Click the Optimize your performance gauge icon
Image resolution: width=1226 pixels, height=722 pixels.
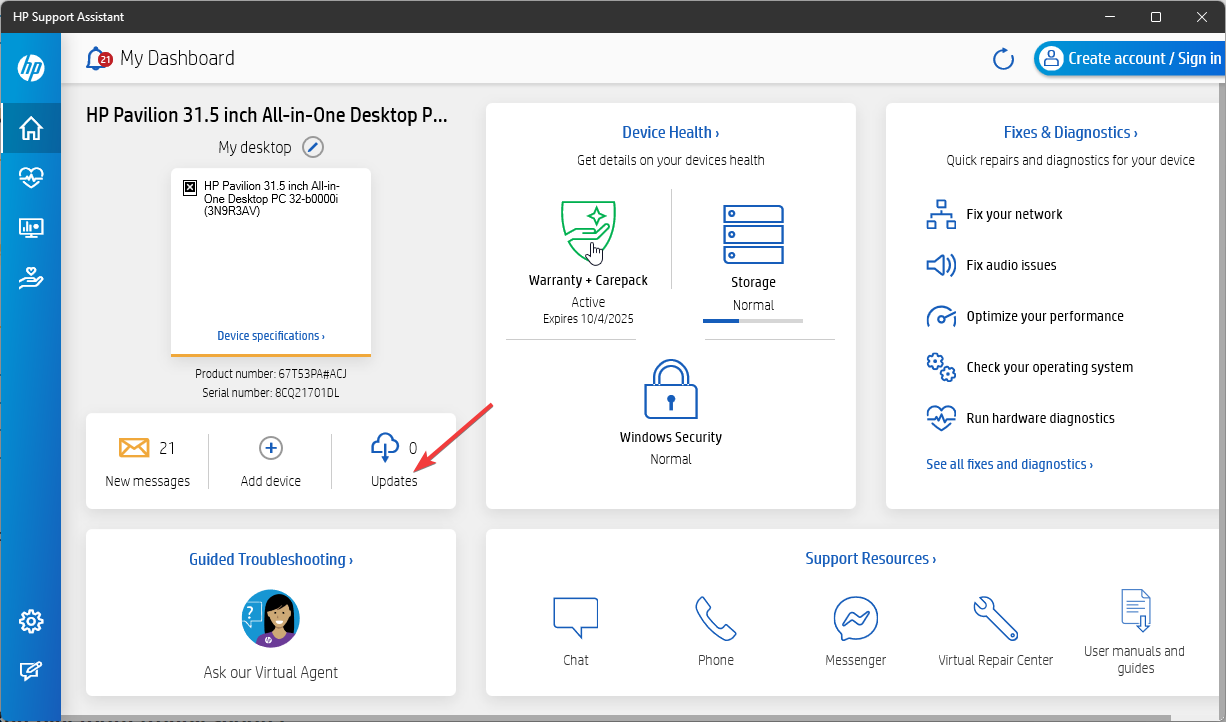tap(941, 316)
